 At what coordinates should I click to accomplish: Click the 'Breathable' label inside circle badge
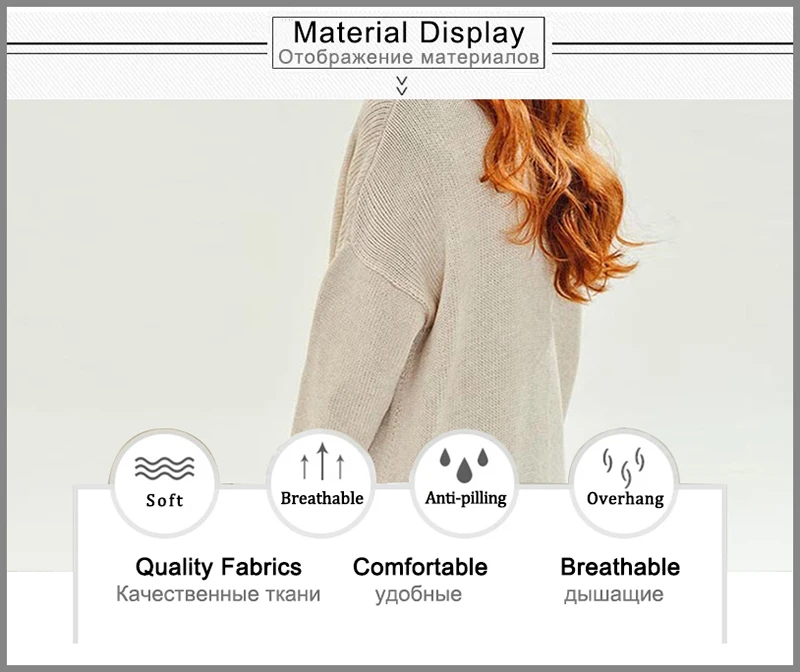(322, 498)
